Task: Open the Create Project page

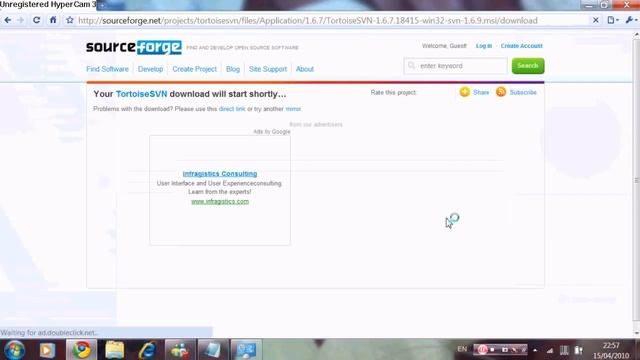Action: point(194,69)
